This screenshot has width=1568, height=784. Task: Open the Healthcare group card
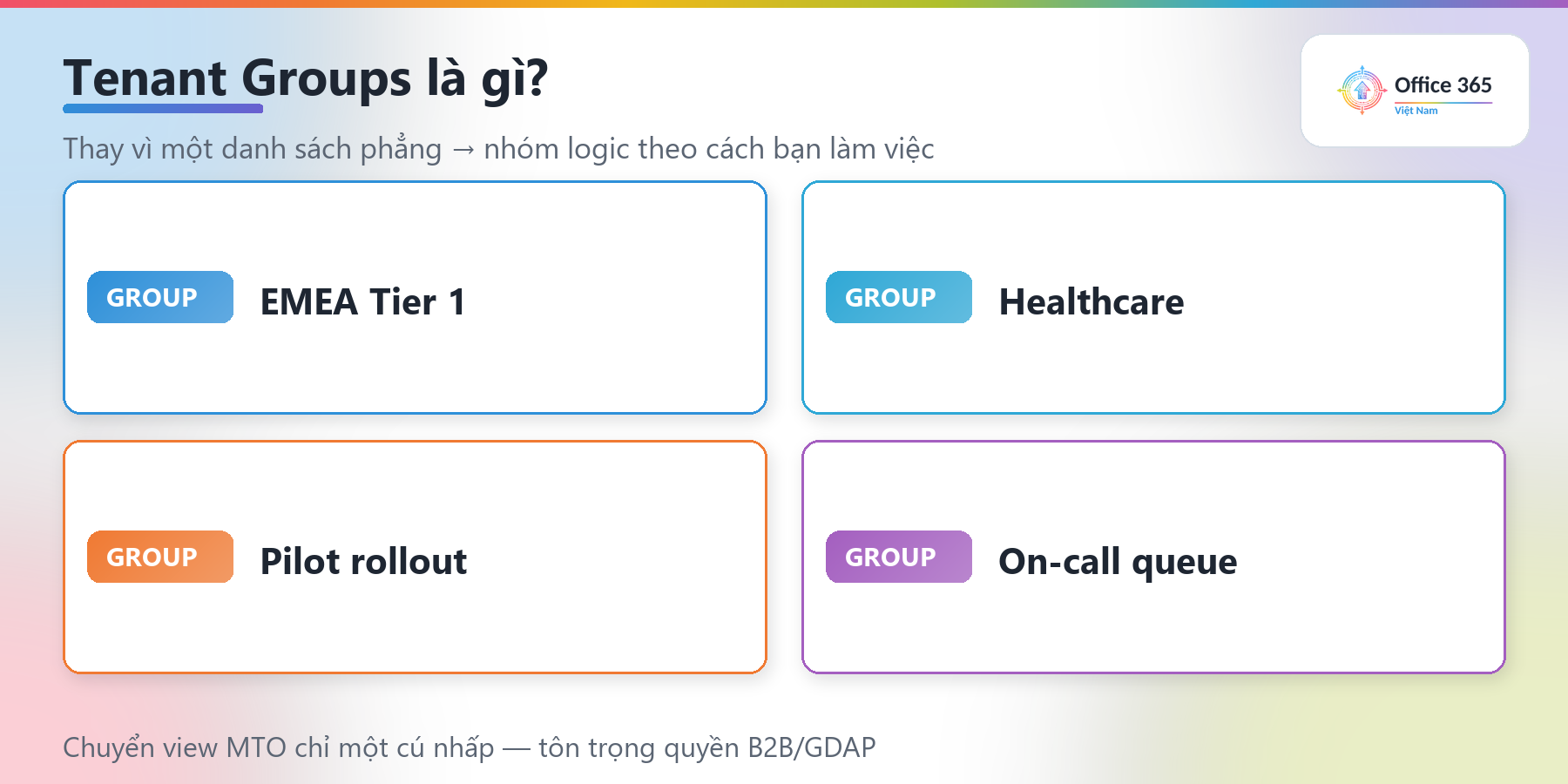(1153, 297)
